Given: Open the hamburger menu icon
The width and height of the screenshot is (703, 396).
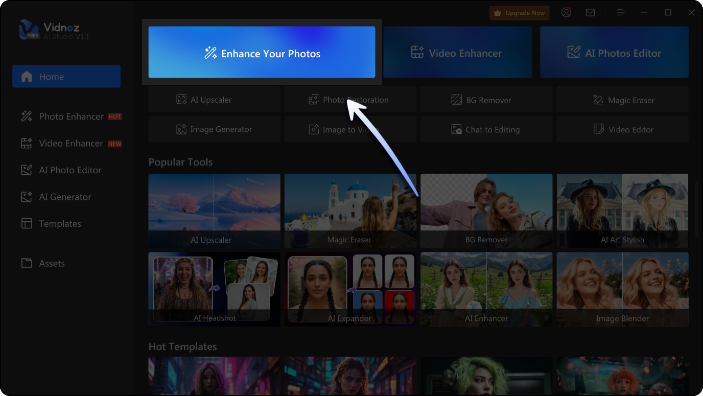Looking at the screenshot, I should 621,13.
